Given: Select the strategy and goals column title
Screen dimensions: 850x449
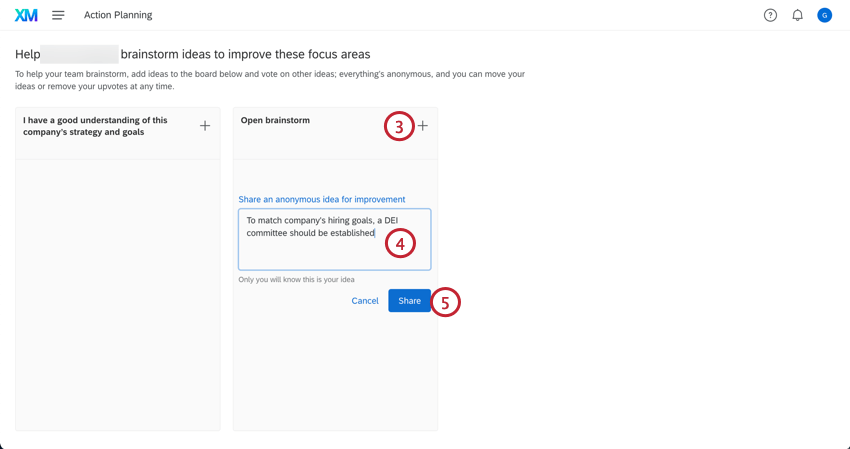Looking at the screenshot, I should pyautogui.click(x=96, y=126).
